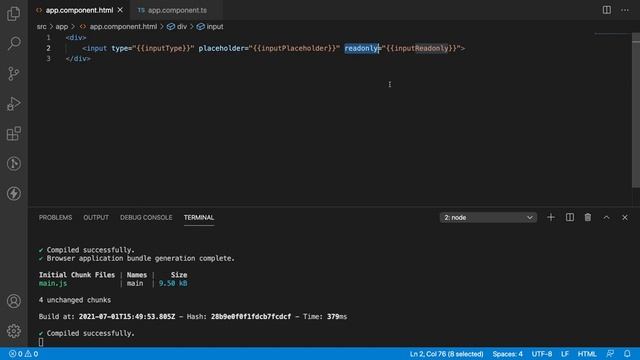Click the 'input' breadcrumb element

(215, 27)
